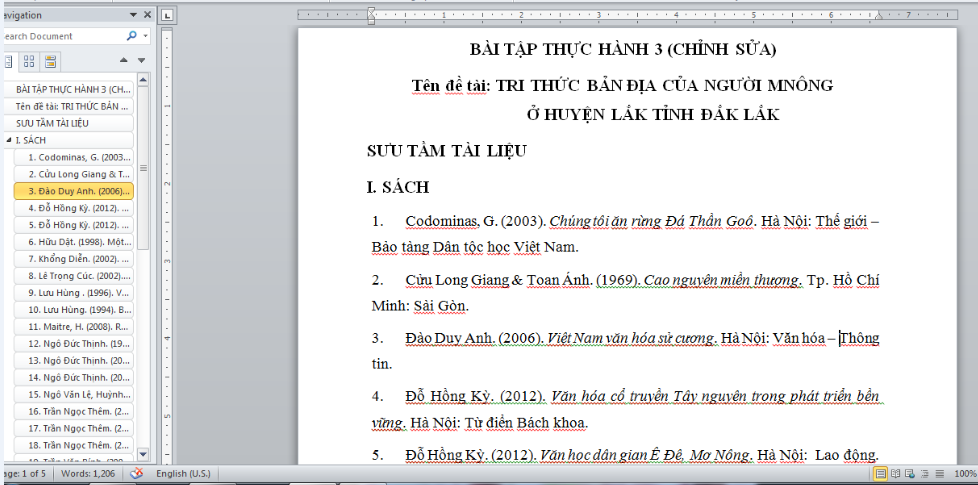Select Tên đề tài heading in navigation

69,107
